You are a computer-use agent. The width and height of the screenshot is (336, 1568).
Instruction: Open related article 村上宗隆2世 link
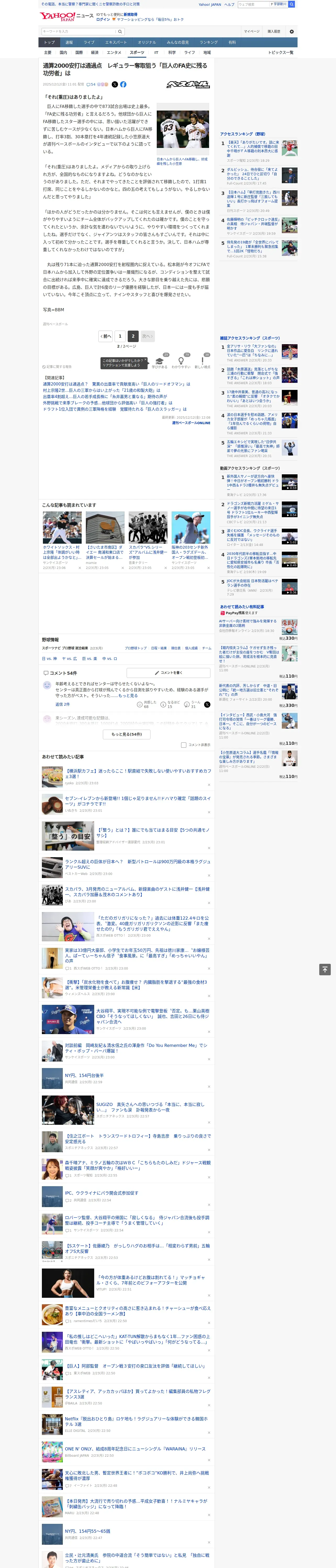[101, 391]
